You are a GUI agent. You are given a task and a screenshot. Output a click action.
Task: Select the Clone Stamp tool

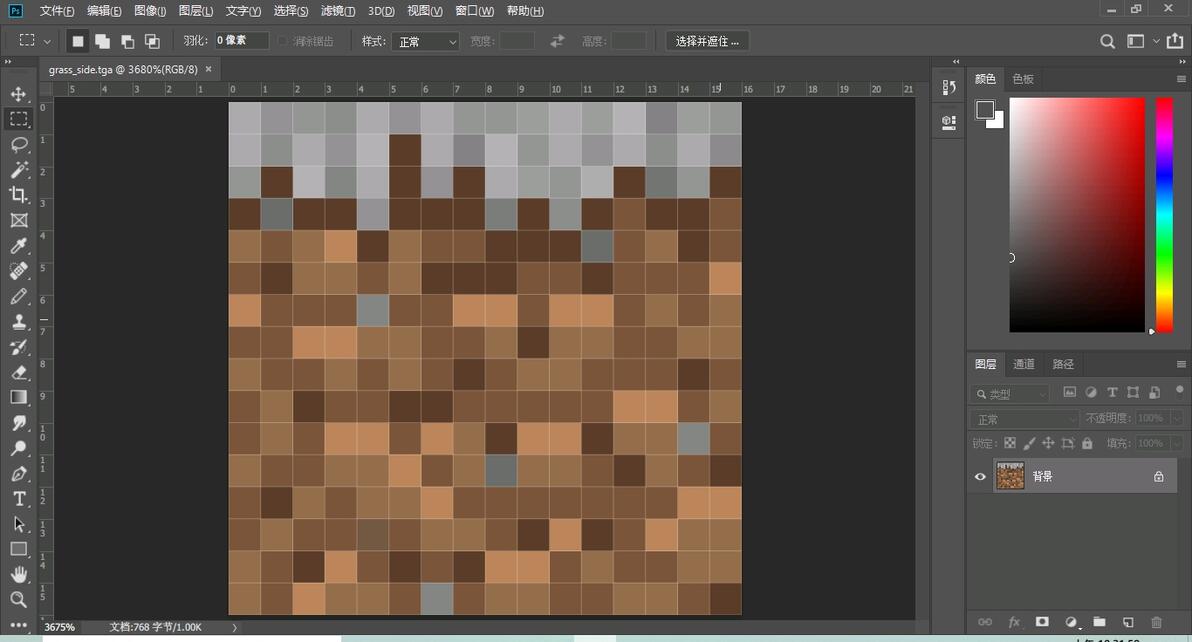point(18,321)
